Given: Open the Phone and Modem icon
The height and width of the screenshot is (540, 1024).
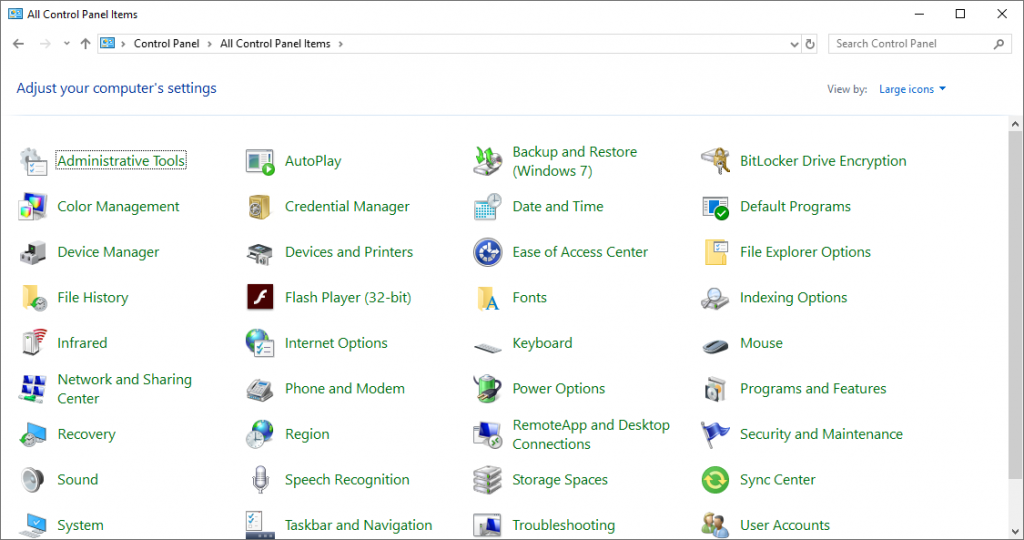Looking at the screenshot, I should point(260,390).
